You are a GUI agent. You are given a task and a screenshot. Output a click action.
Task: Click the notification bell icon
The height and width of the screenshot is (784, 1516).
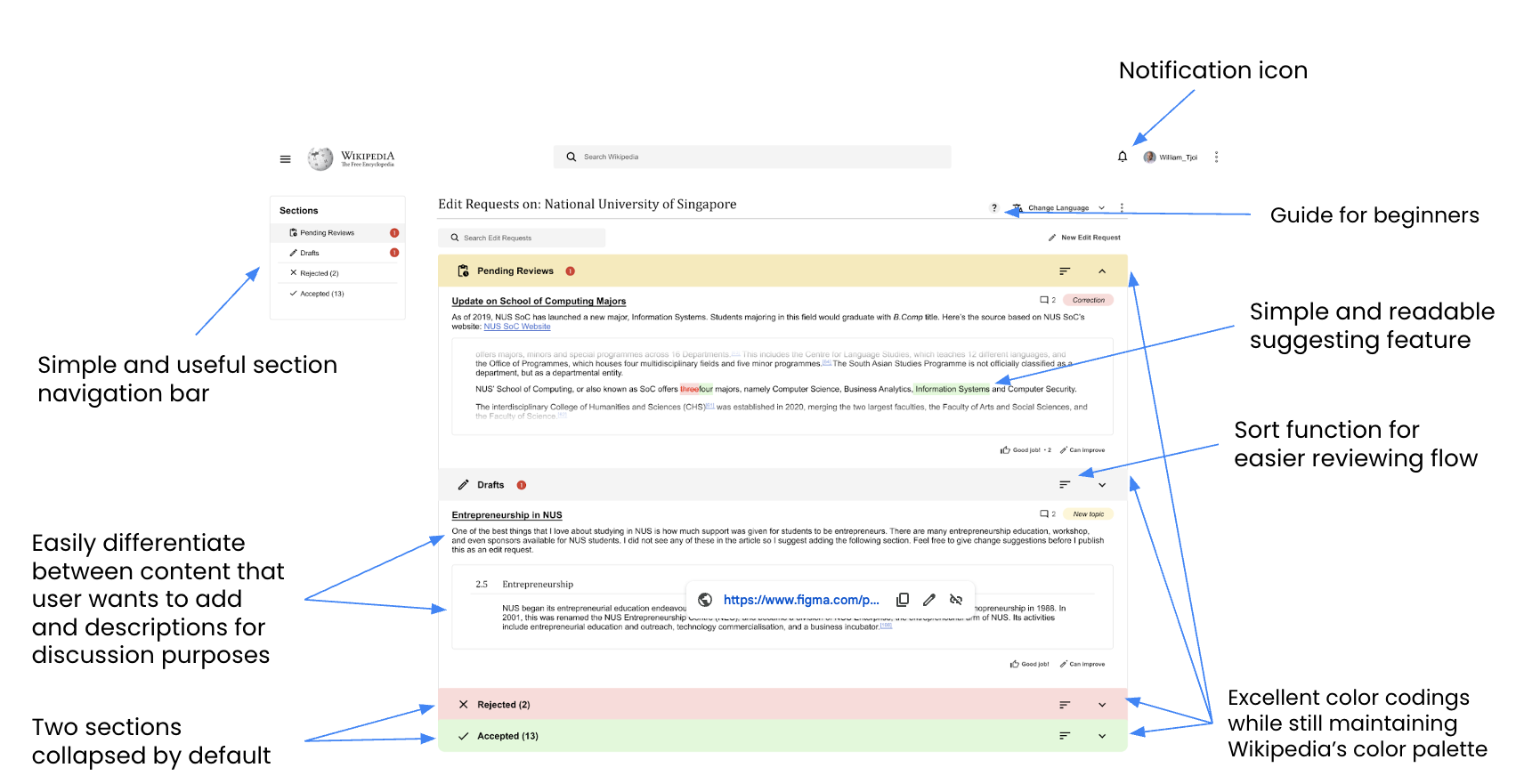tap(1123, 157)
